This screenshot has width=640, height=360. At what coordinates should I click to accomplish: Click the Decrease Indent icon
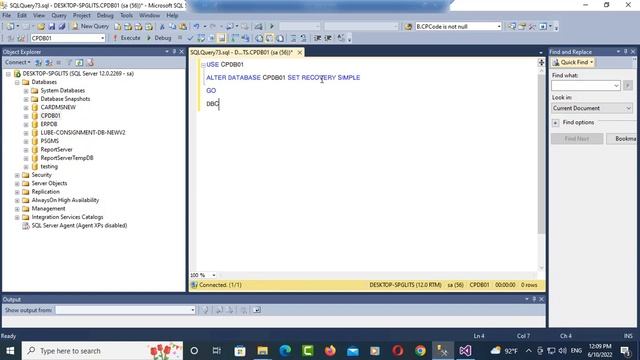coord(317,38)
